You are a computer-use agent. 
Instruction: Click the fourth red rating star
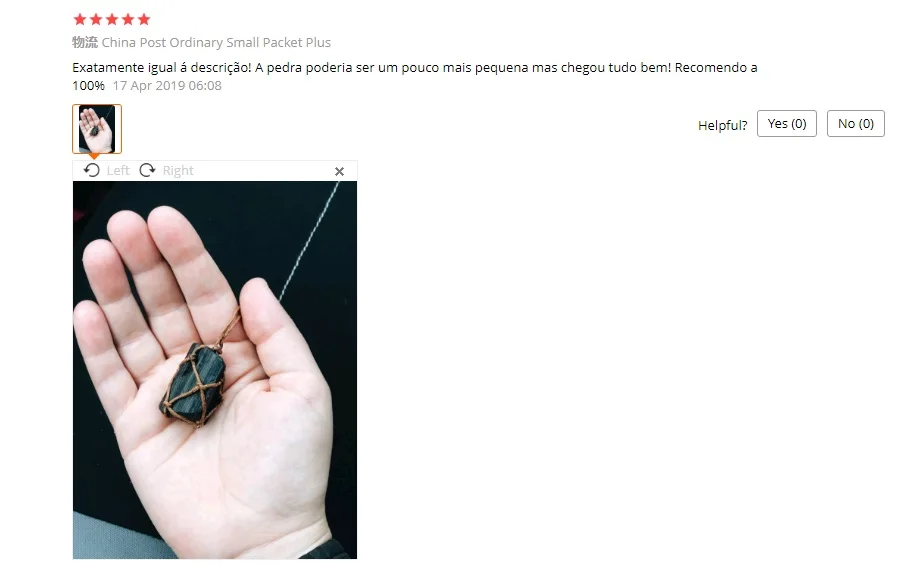pos(128,20)
